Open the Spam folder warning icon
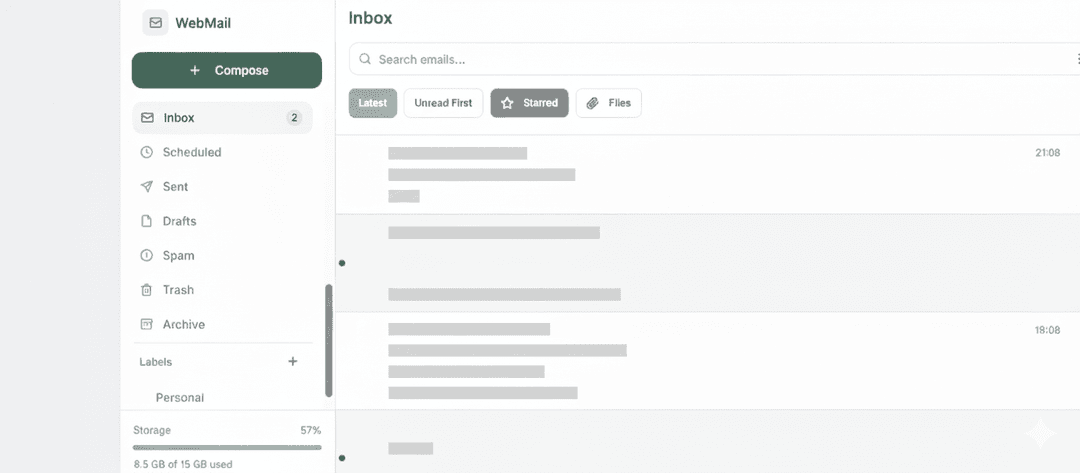 coord(147,256)
